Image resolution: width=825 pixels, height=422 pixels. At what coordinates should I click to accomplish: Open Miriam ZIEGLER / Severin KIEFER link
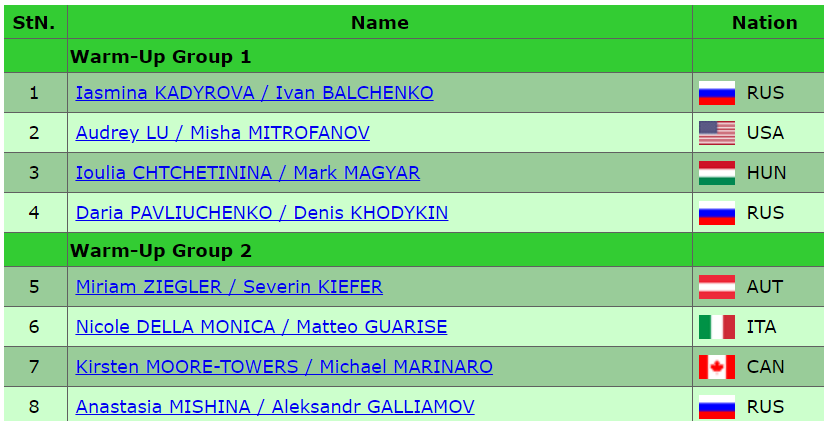coord(229,287)
